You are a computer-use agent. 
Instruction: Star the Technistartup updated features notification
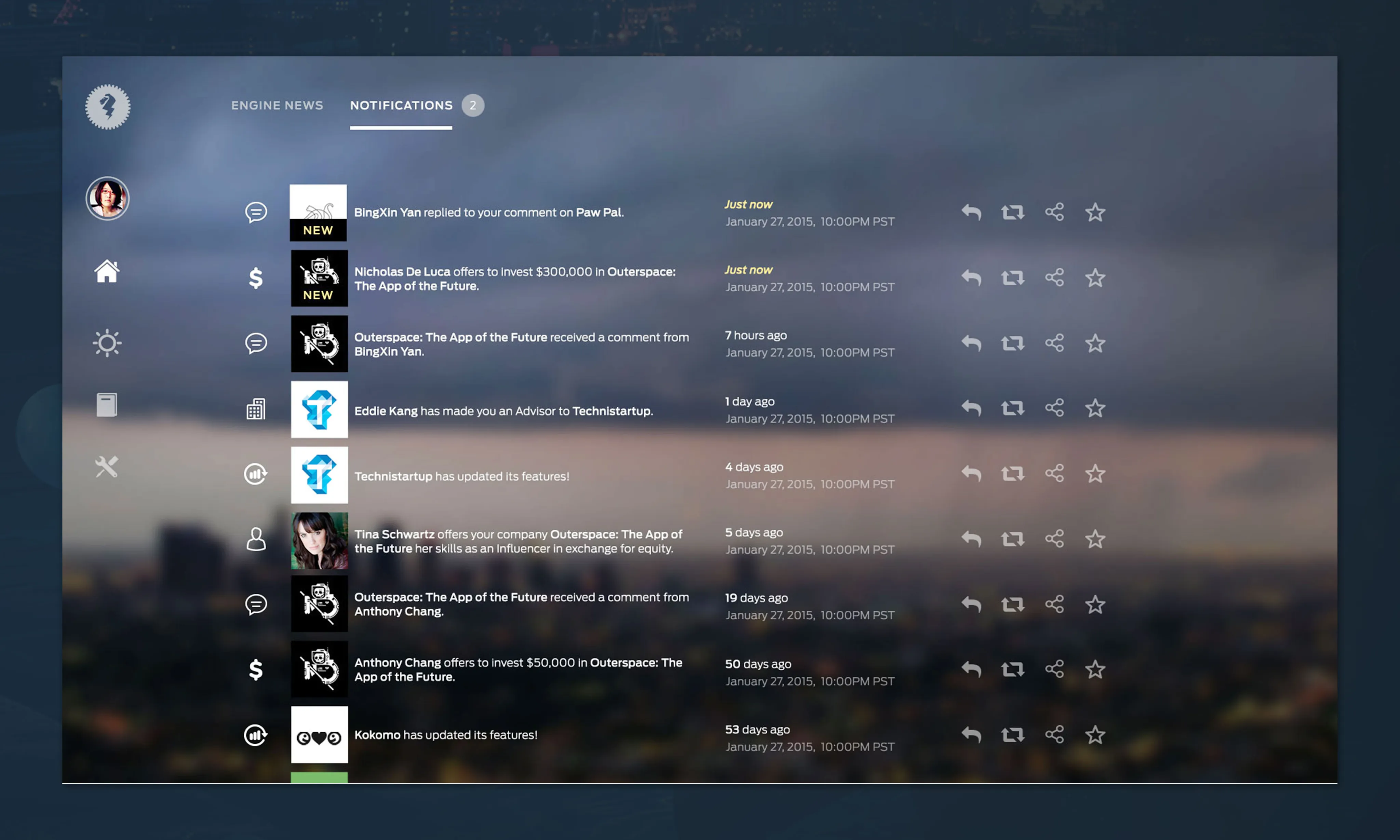[x=1095, y=474]
